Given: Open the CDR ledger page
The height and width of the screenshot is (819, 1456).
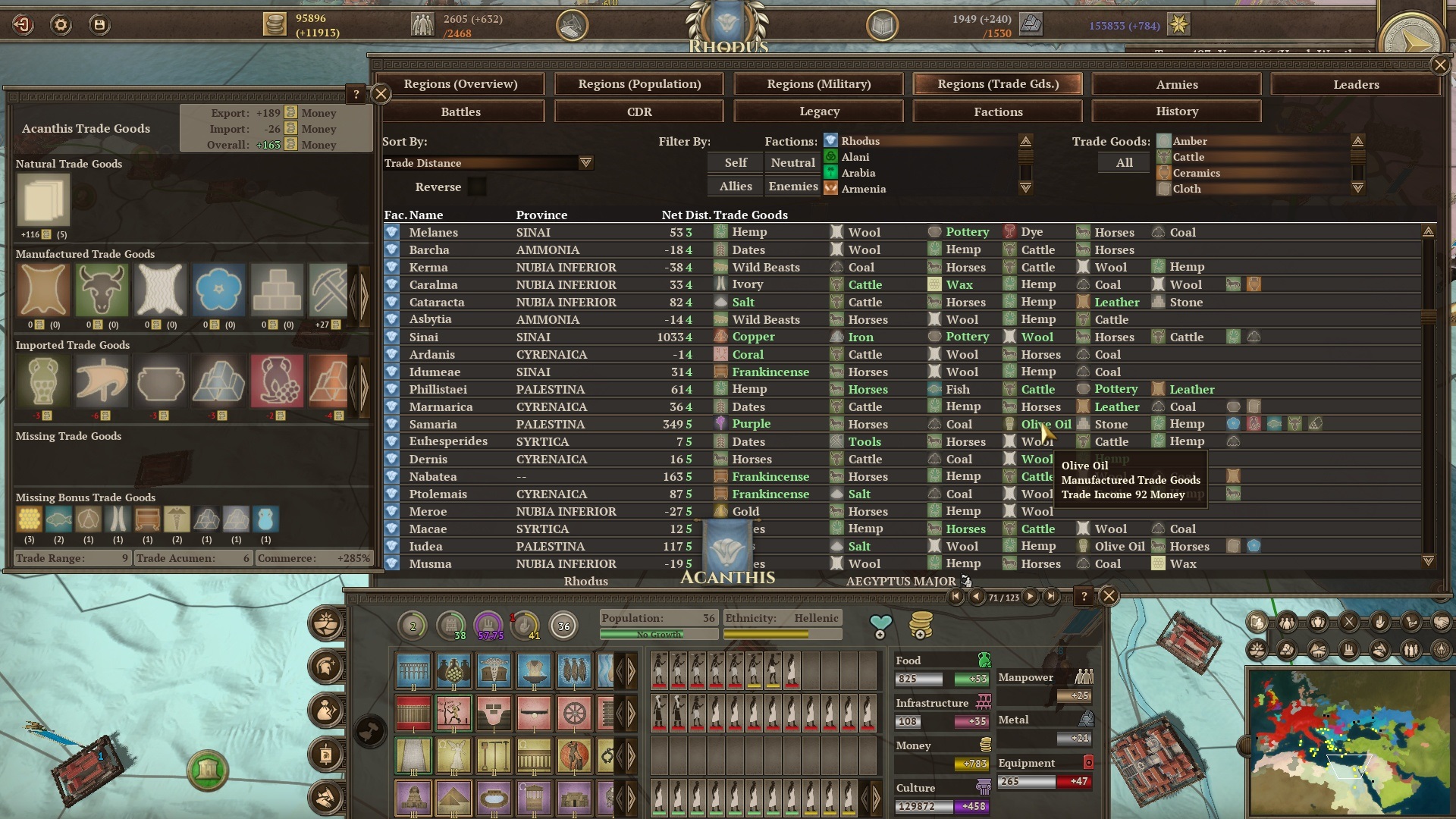Looking at the screenshot, I should 639,111.
